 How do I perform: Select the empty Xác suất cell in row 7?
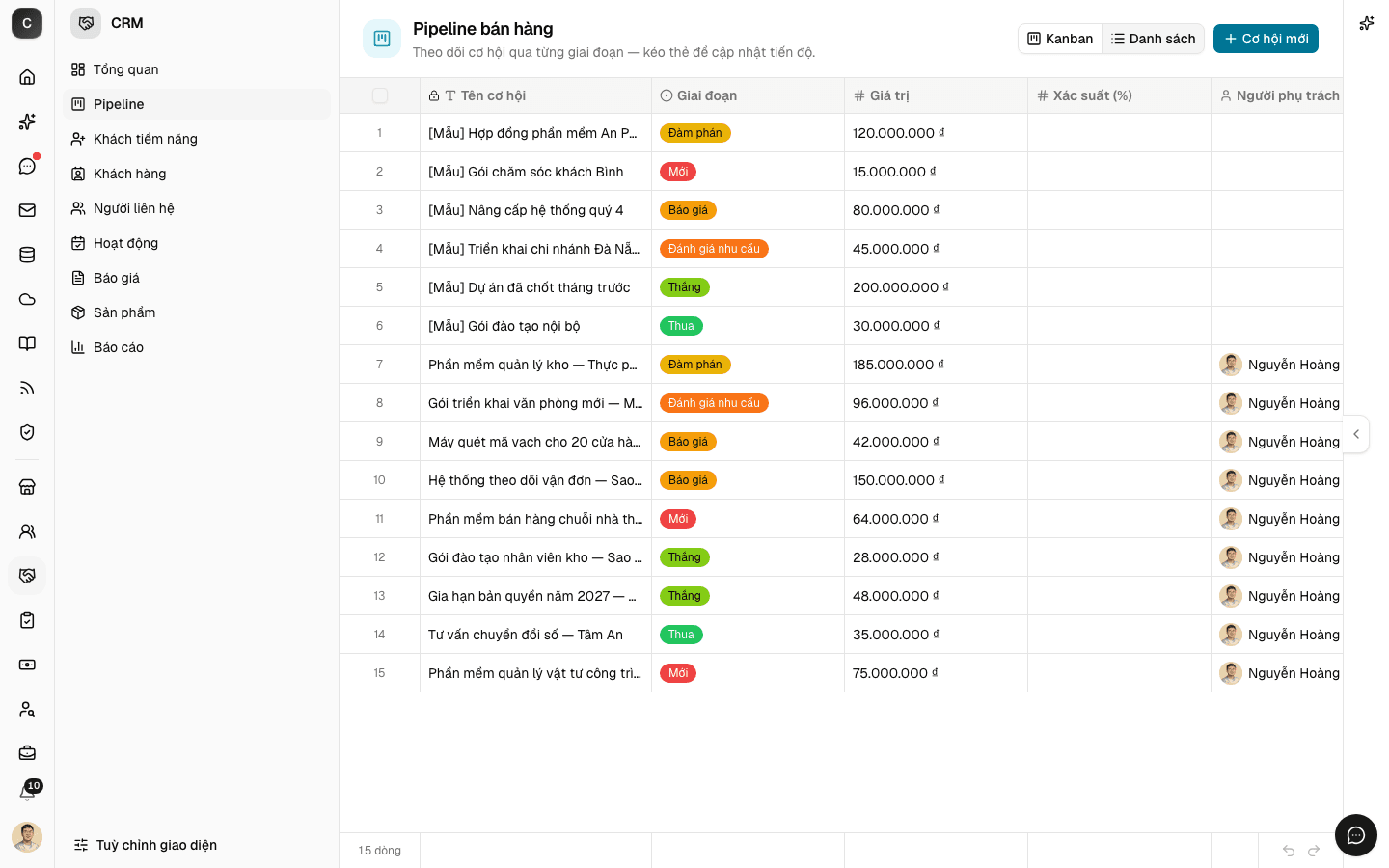pos(1119,365)
